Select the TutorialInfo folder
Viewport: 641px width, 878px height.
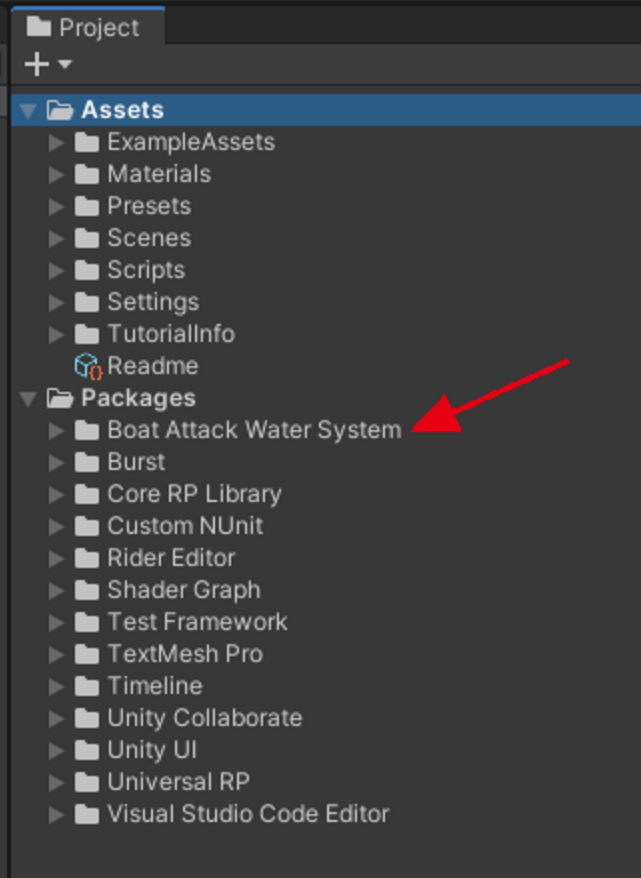(171, 334)
